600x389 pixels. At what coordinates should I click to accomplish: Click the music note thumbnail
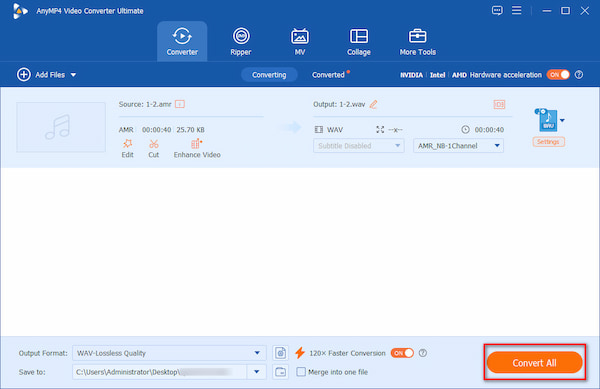61,127
